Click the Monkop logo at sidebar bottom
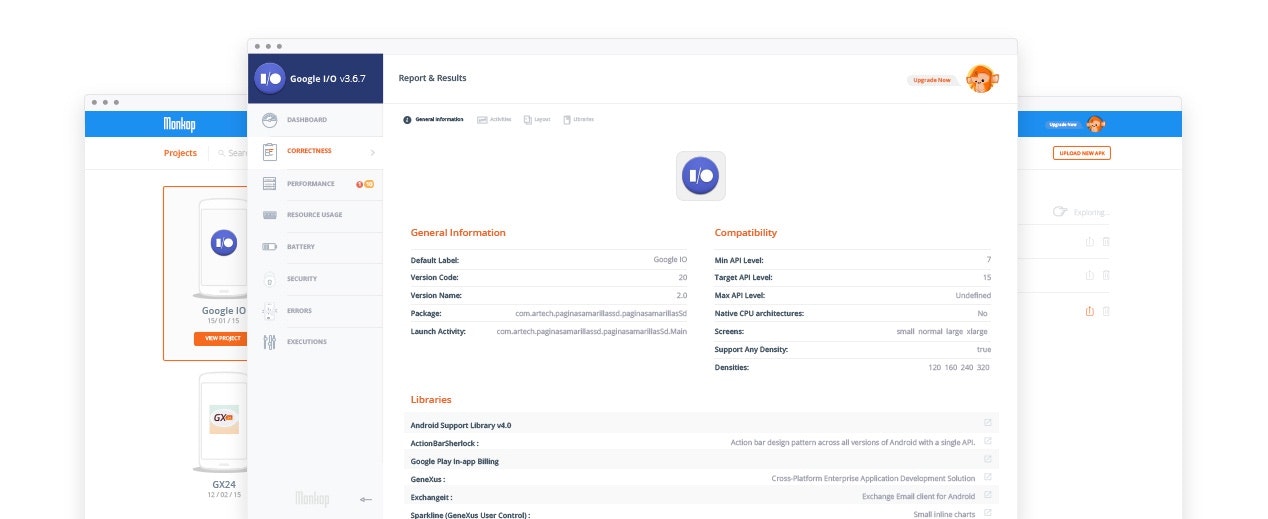1268x519 pixels. pyautogui.click(x=312, y=499)
